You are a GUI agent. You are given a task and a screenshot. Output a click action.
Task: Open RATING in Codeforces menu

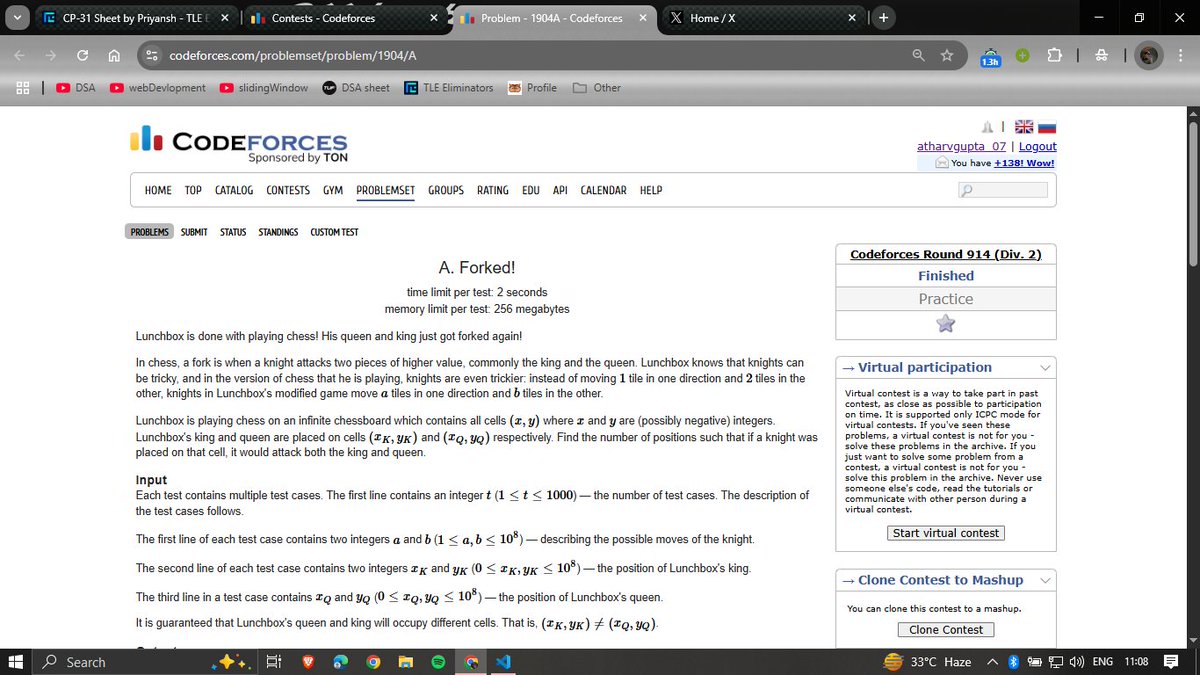point(493,190)
